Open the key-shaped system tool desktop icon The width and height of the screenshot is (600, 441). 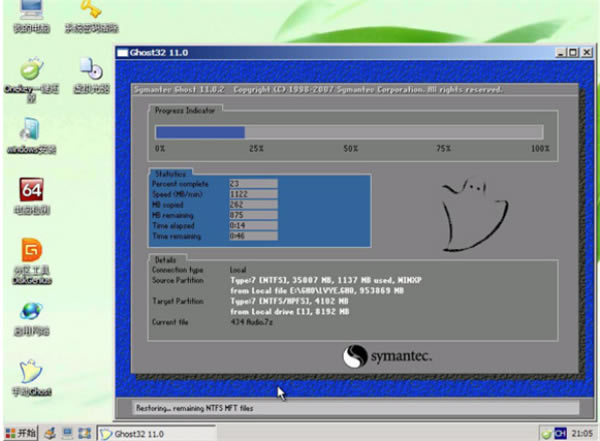(x=91, y=12)
